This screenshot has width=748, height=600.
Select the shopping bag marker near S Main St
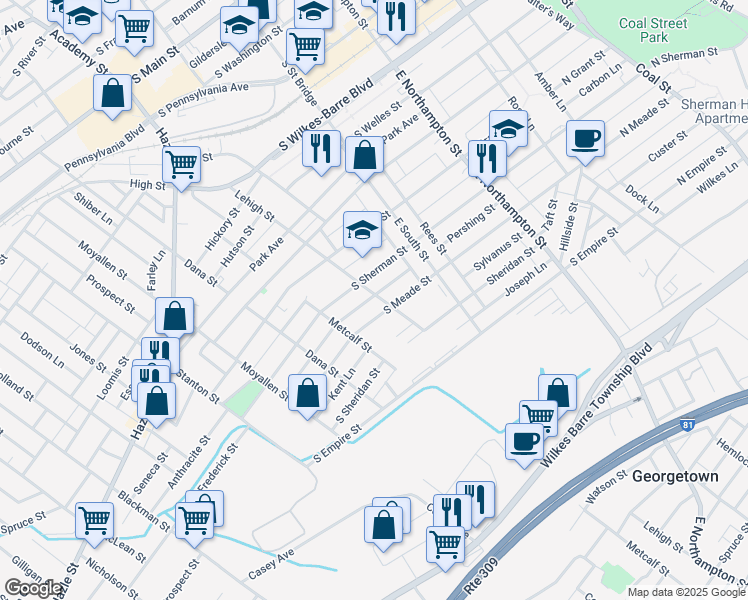click(x=113, y=93)
